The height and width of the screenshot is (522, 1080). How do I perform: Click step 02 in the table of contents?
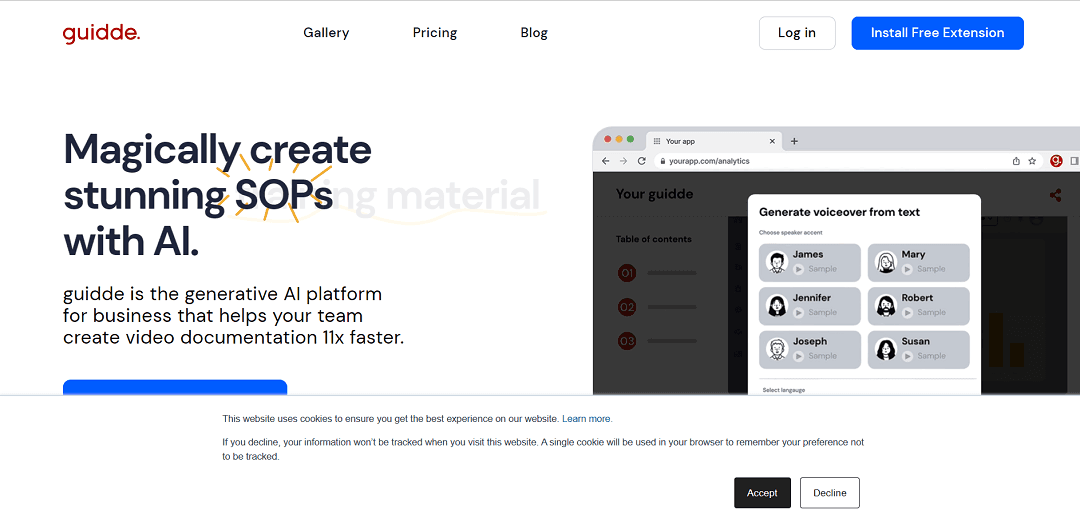pyautogui.click(x=627, y=307)
